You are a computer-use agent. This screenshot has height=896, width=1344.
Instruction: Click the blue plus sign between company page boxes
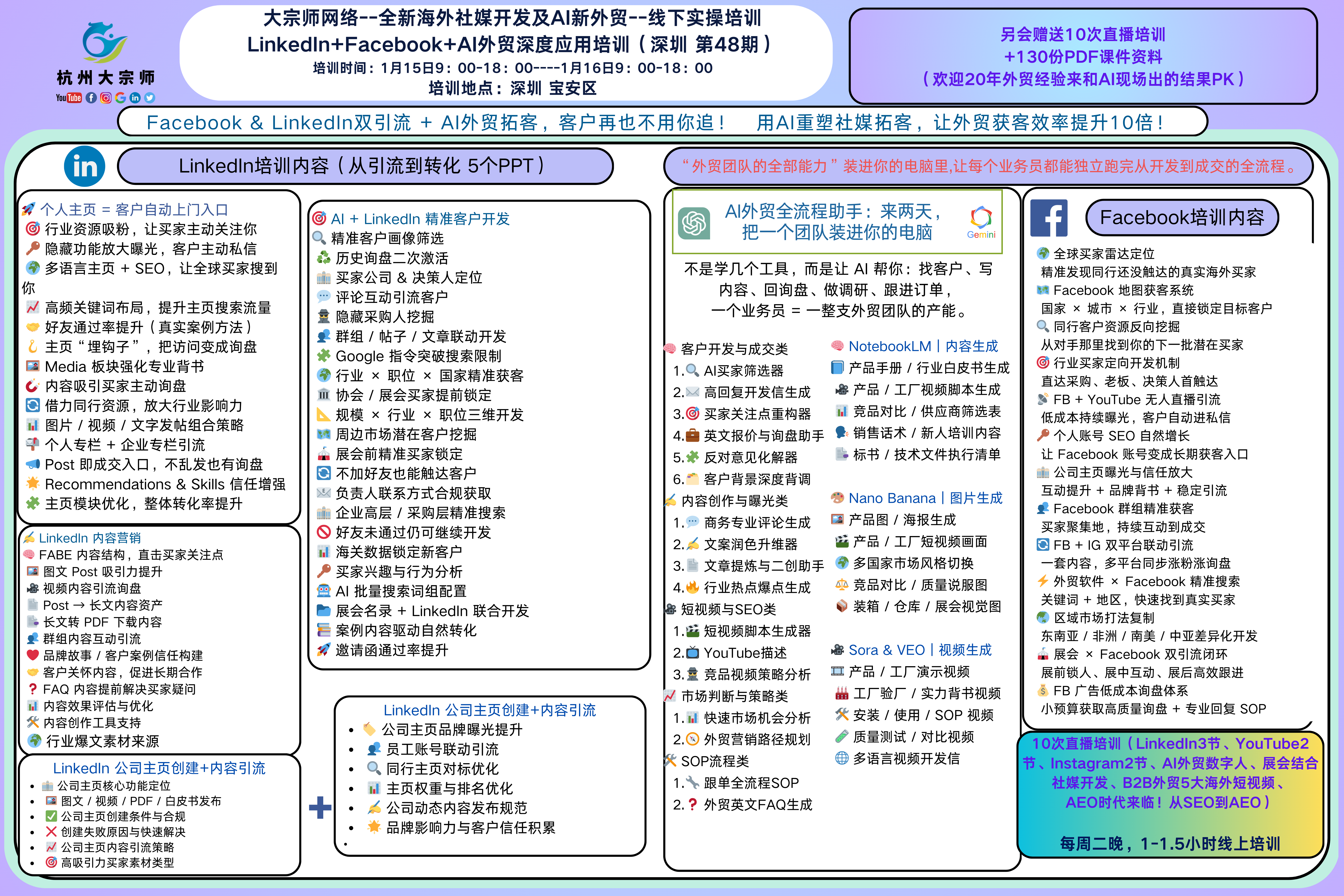320,808
